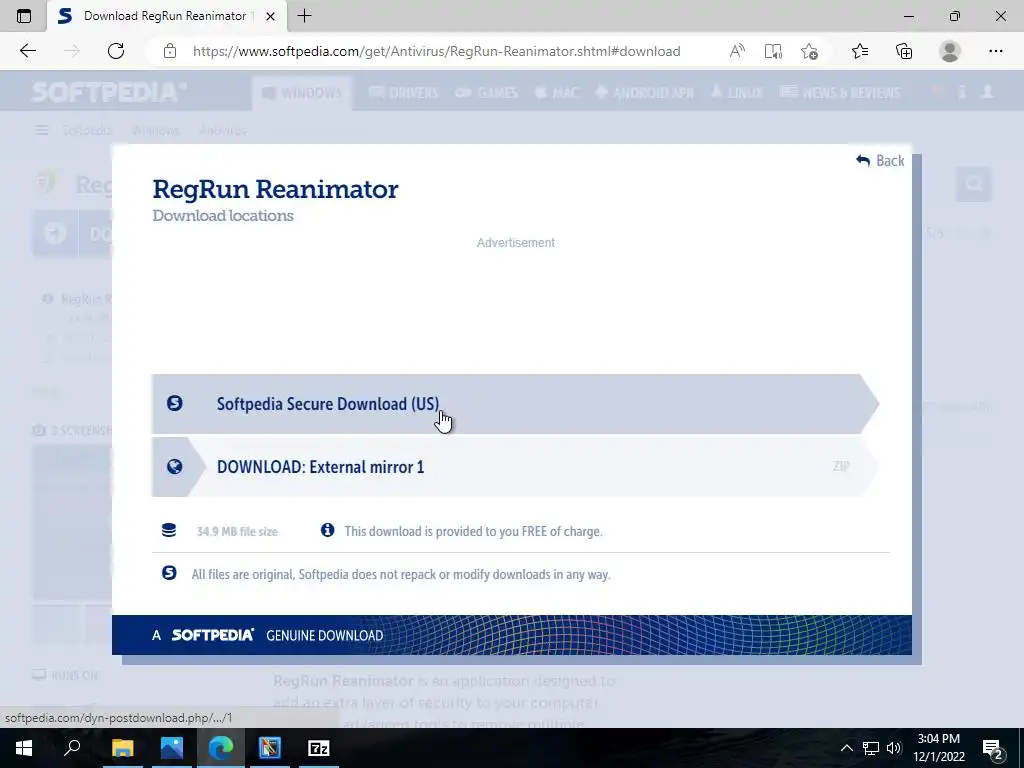Open Immersive Reader from the address bar

773,51
